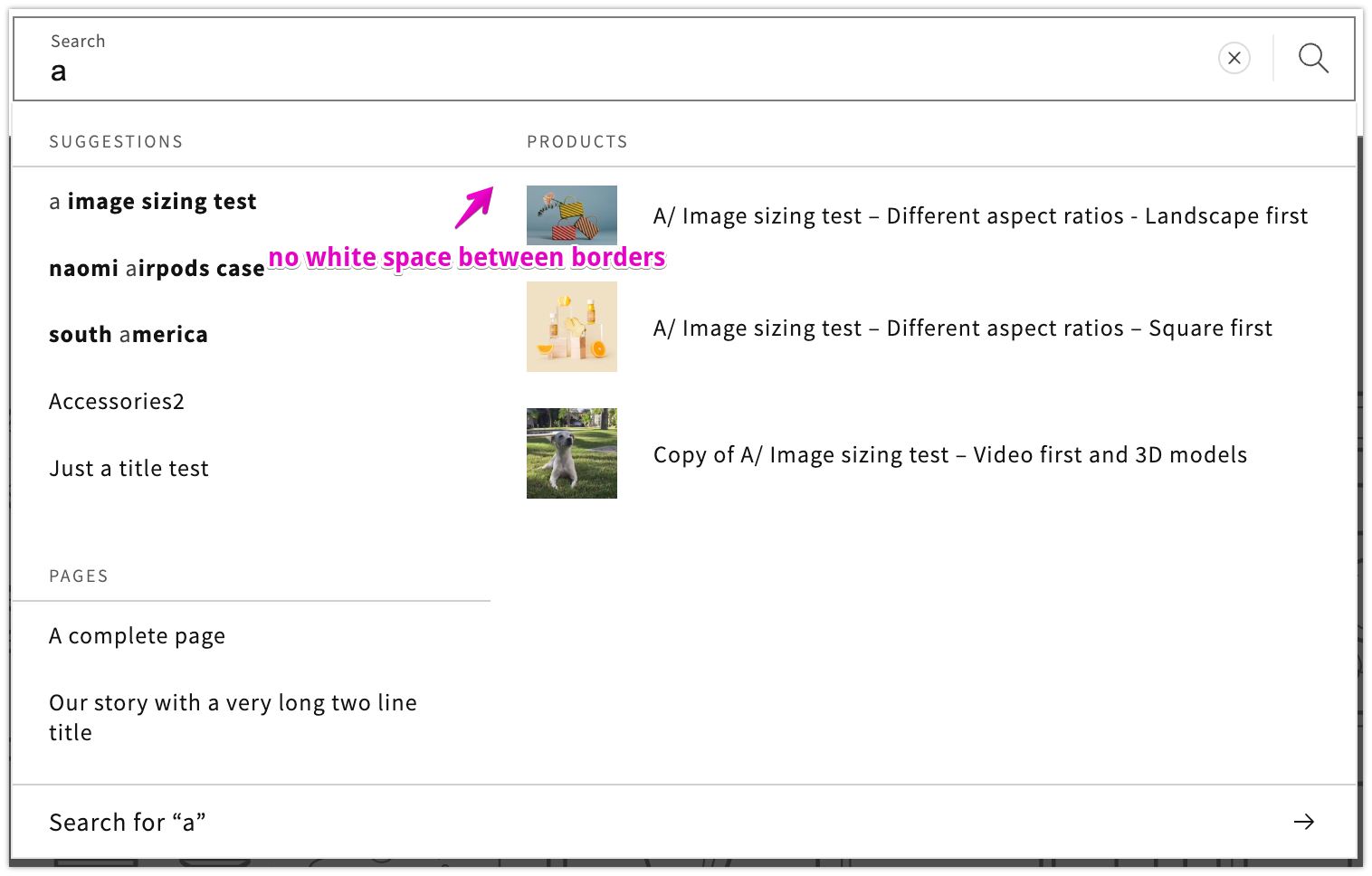Click the dog on grass product thumbnail
1372x876 pixels.
pos(572,453)
